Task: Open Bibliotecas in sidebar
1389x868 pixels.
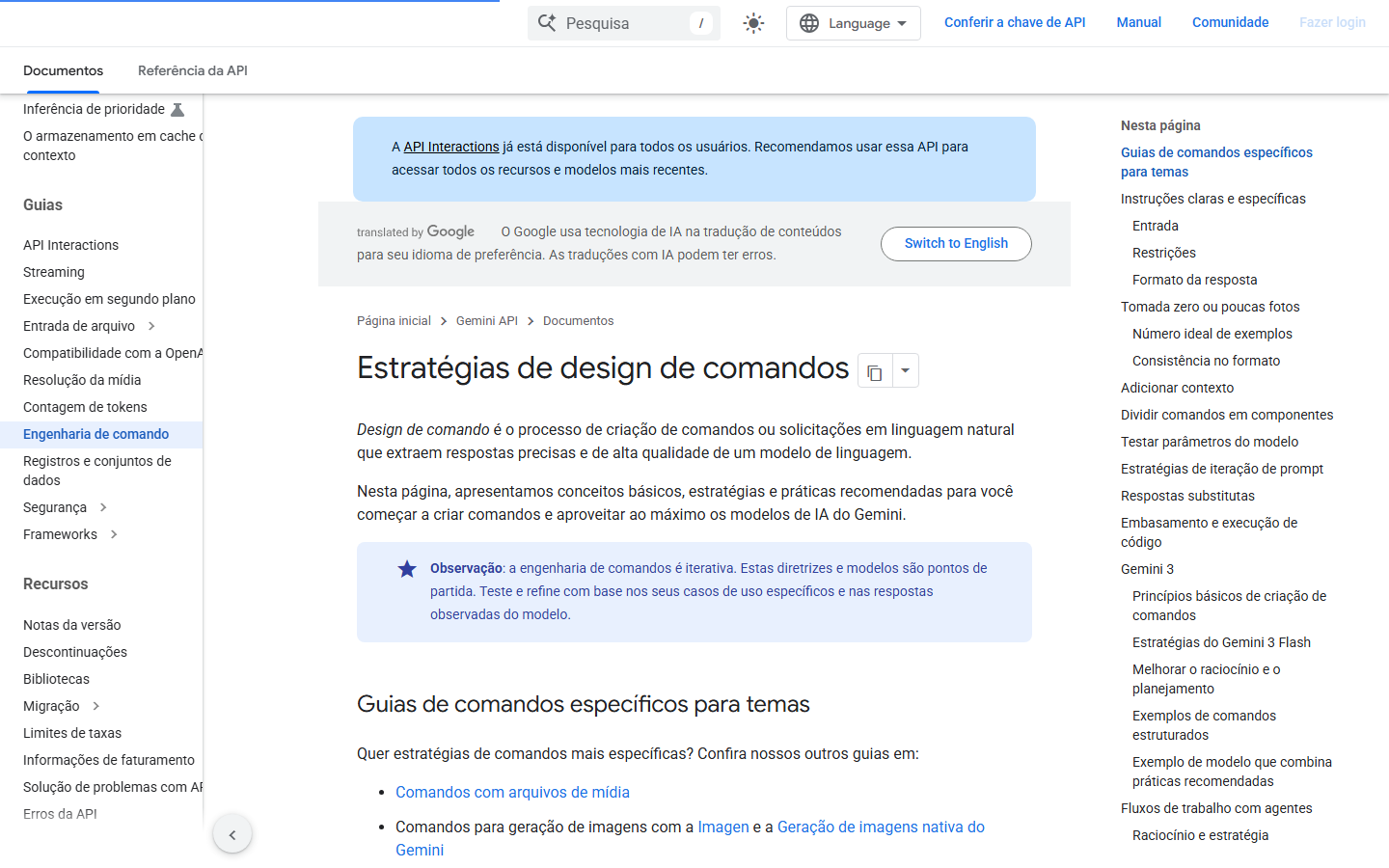Action: (x=56, y=679)
